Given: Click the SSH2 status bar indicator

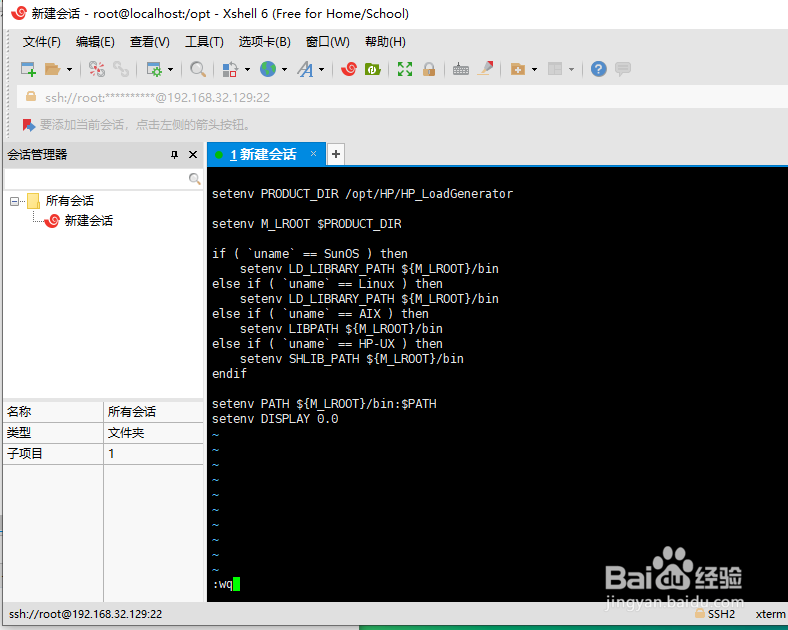Looking at the screenshot, I should pos(721,614).
